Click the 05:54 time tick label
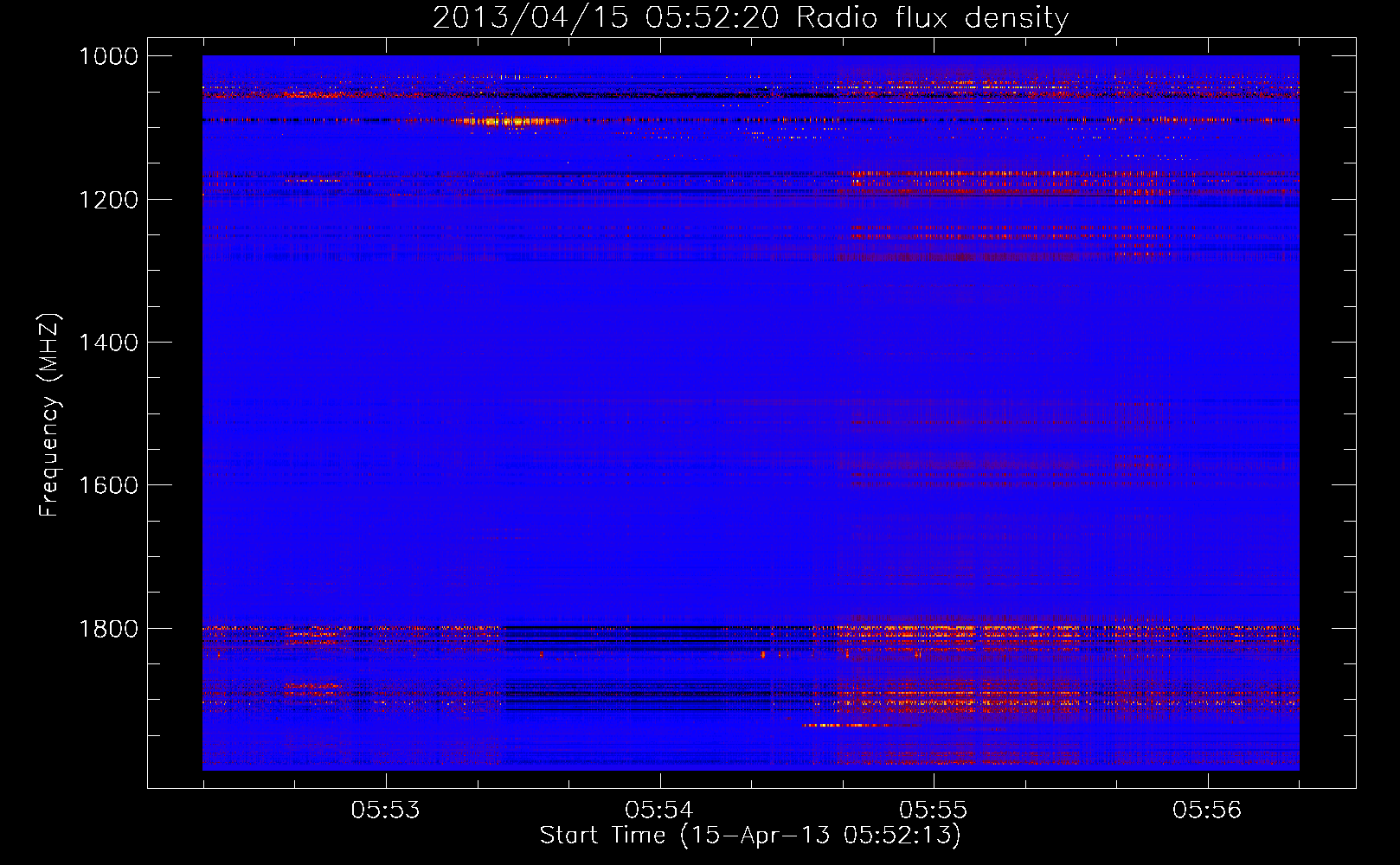Viewport: 1400px width, 865px height. pos(659,810)
